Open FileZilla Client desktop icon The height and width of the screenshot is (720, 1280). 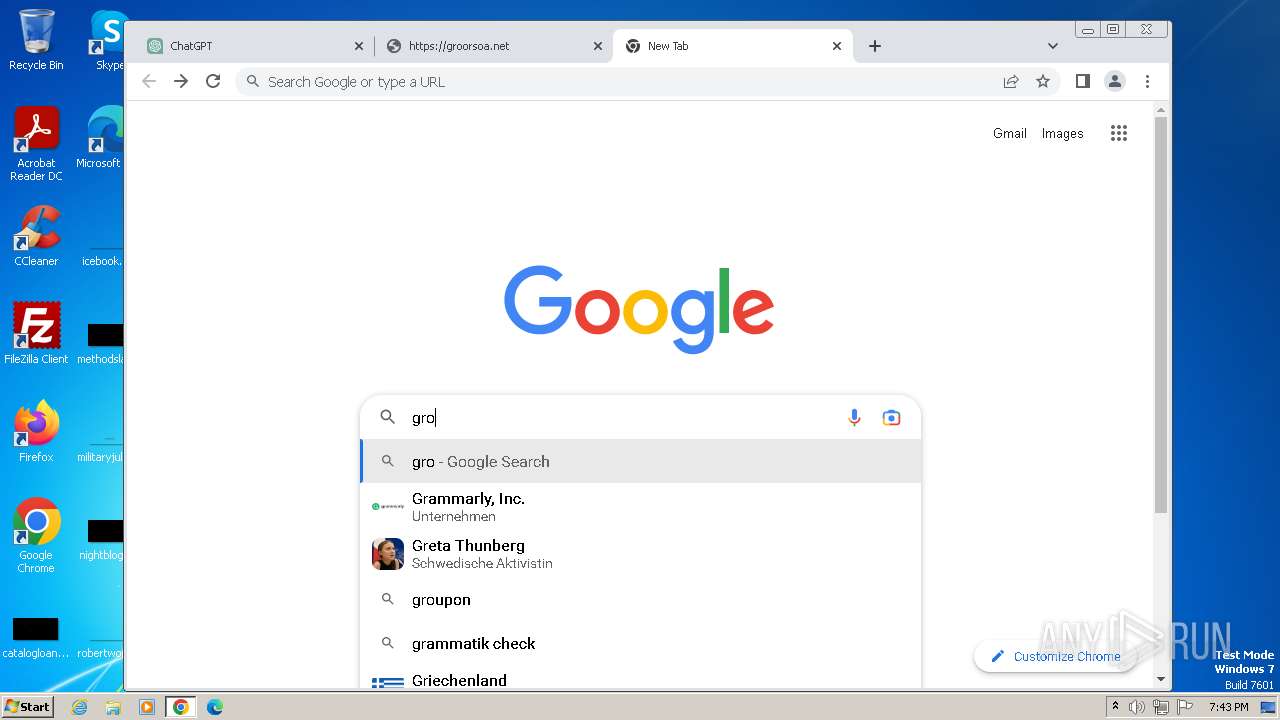(x=36, y=333)
